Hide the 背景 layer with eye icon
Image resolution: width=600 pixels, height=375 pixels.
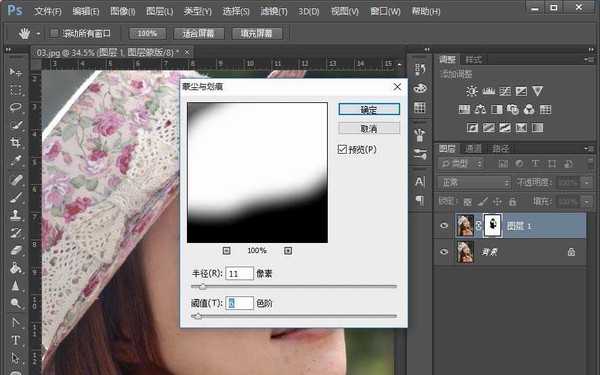(x=444, y=251)
